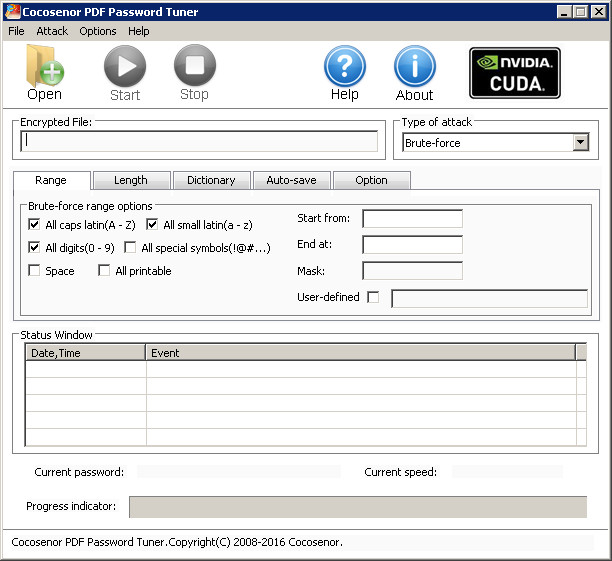Click the Current speed value field
This screenshot has width=612, height=561.
(x=507, y=472)
